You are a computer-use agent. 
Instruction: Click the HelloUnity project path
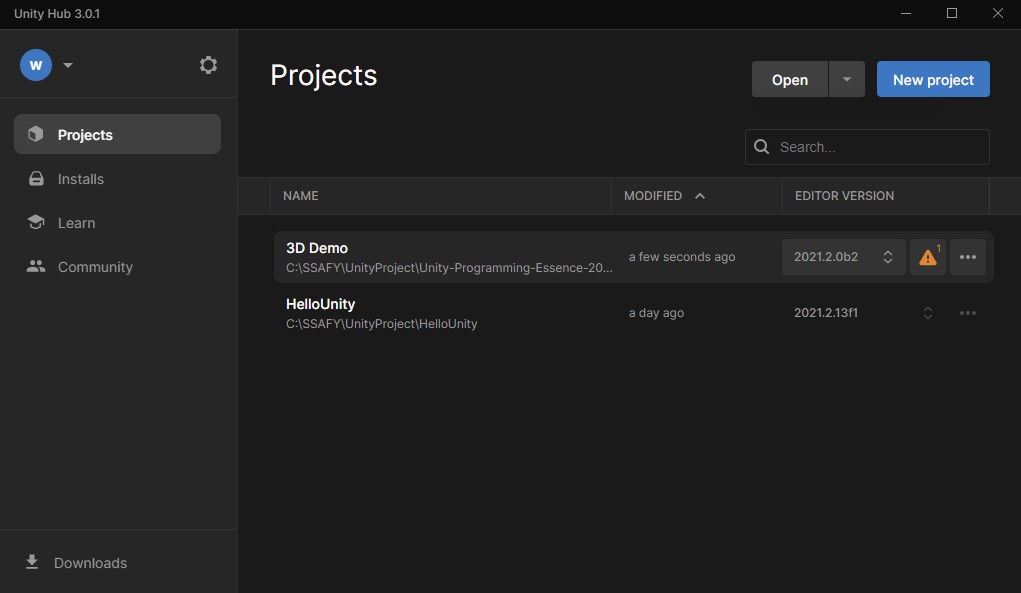[x=382, y=324]
